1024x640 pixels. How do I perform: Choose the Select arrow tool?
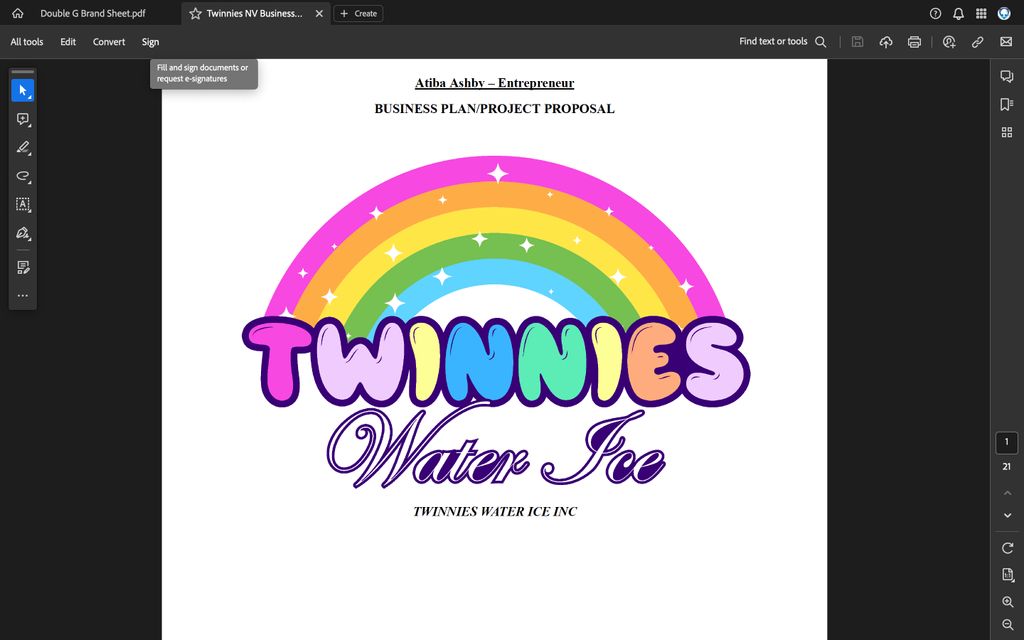(23, 90)
